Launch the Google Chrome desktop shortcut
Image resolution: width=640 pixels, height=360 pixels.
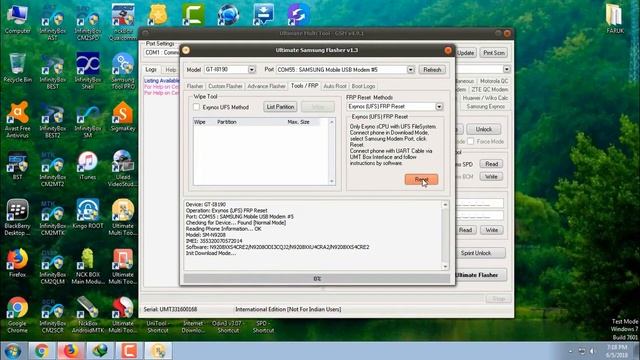pos(18,315)
